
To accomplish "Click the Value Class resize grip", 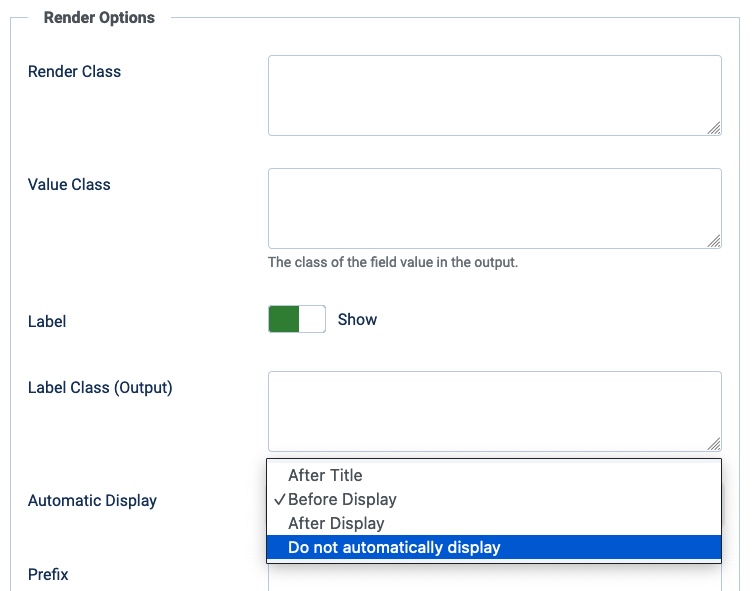I will (x=714, y=241).
